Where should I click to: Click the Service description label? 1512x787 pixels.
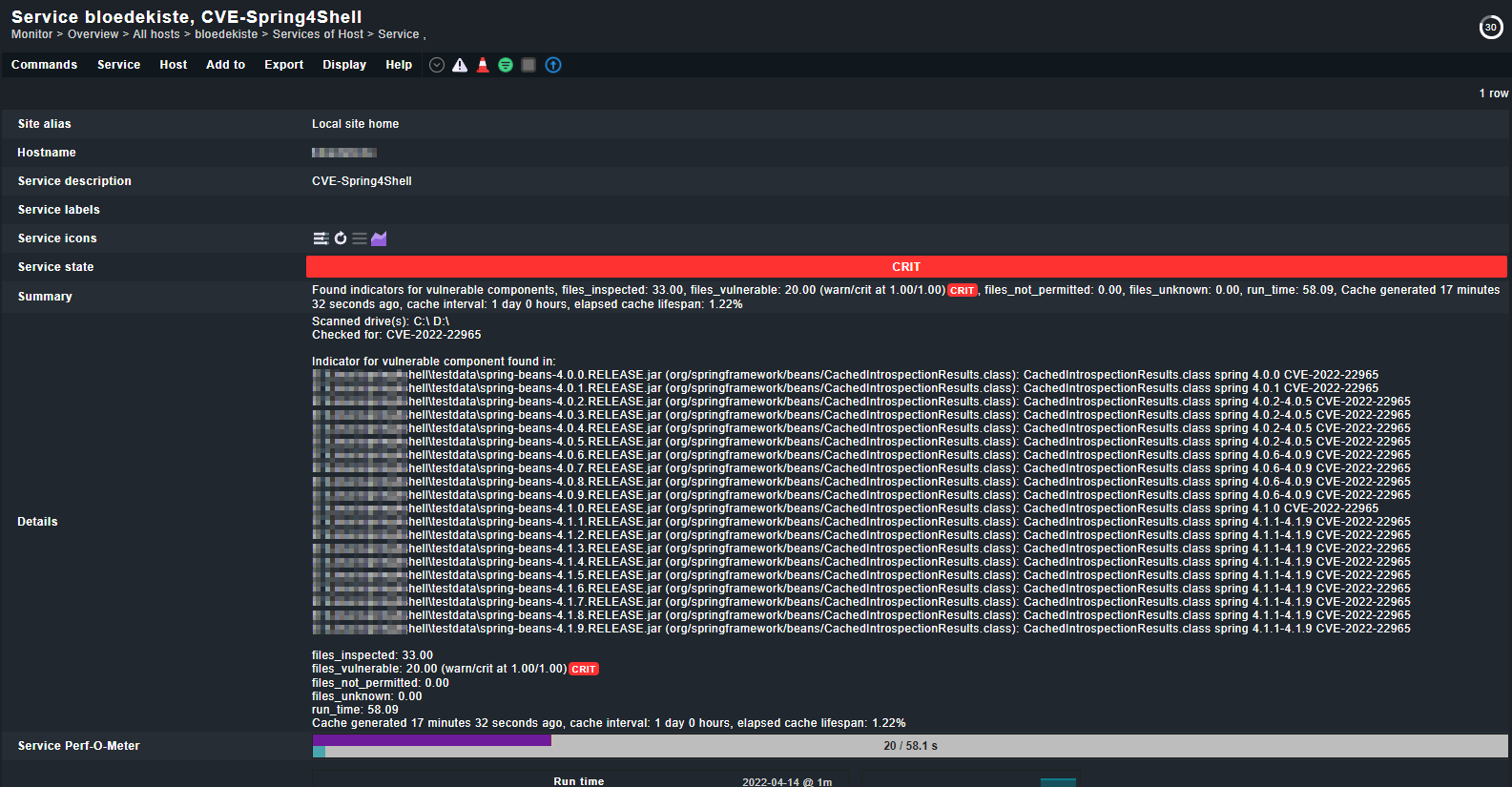74,181
